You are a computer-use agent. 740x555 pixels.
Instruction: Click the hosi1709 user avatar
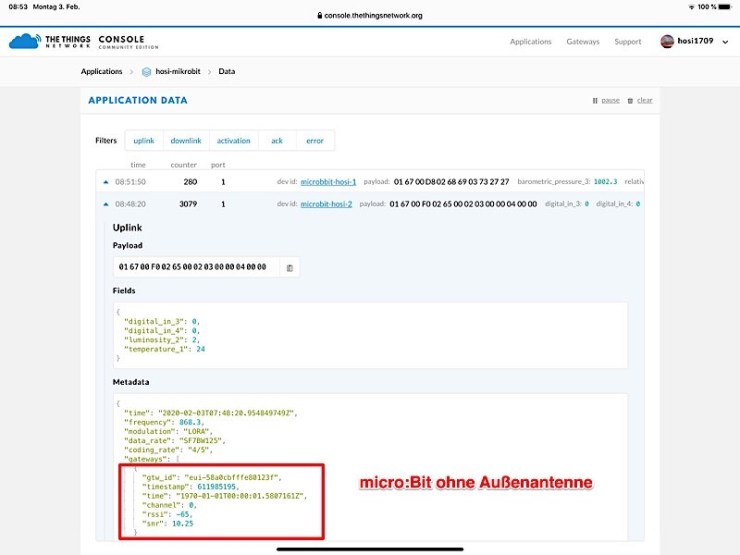pyautogui.click(x=667, y=41)
